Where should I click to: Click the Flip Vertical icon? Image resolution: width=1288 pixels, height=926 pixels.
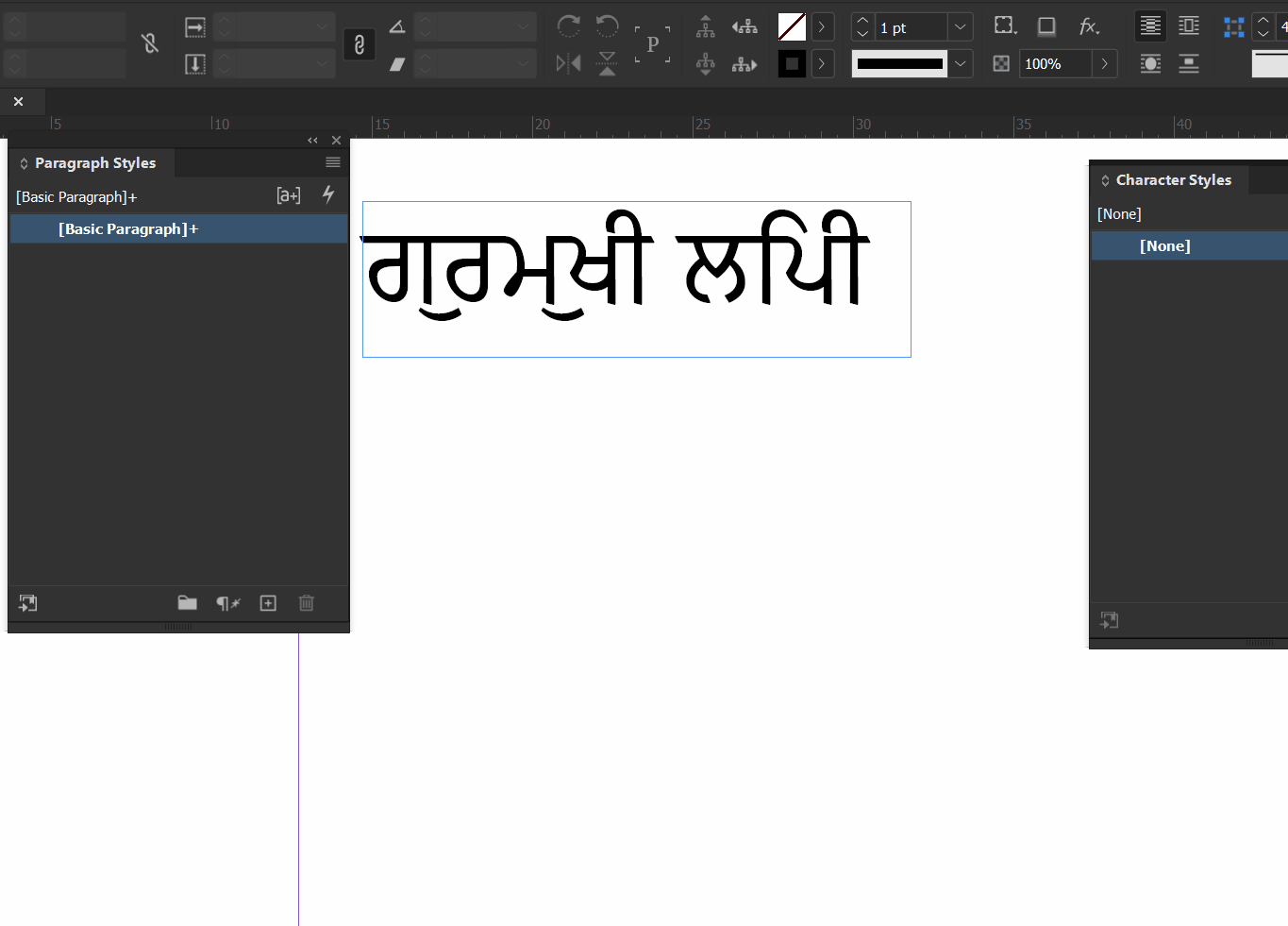pos(607,63)
